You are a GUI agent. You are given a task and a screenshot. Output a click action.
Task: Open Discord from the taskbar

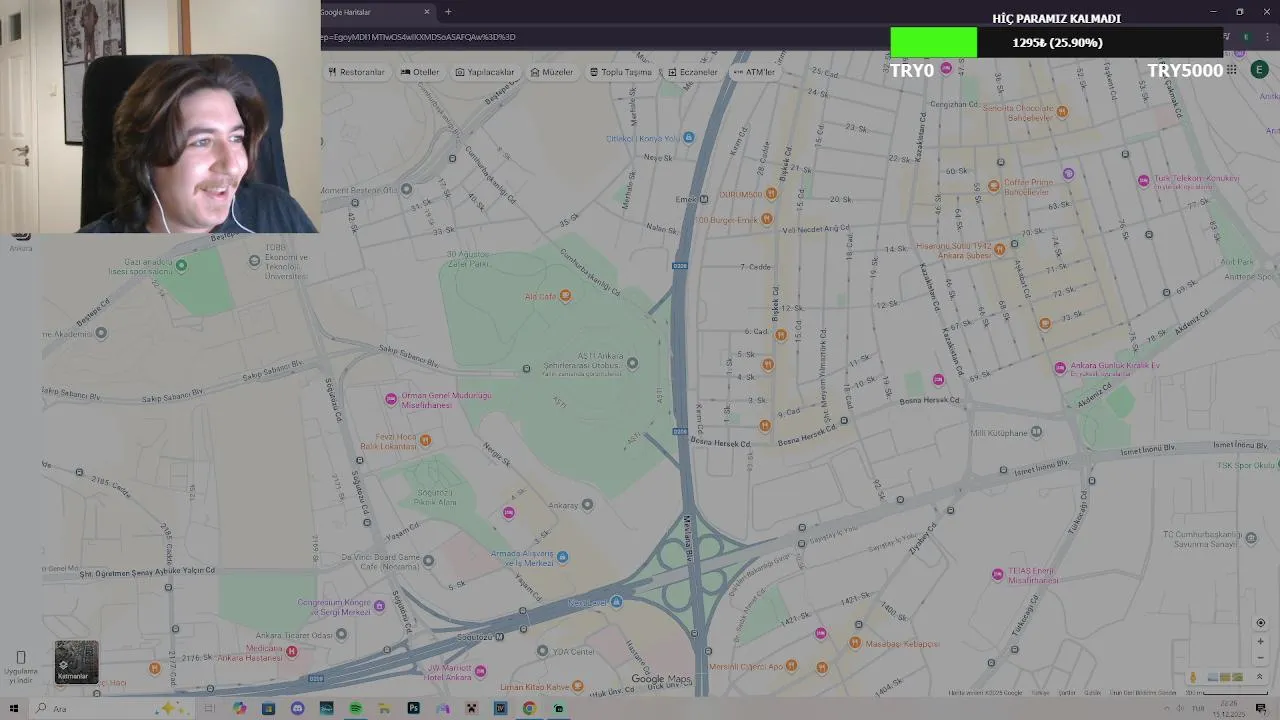point(297,708)
